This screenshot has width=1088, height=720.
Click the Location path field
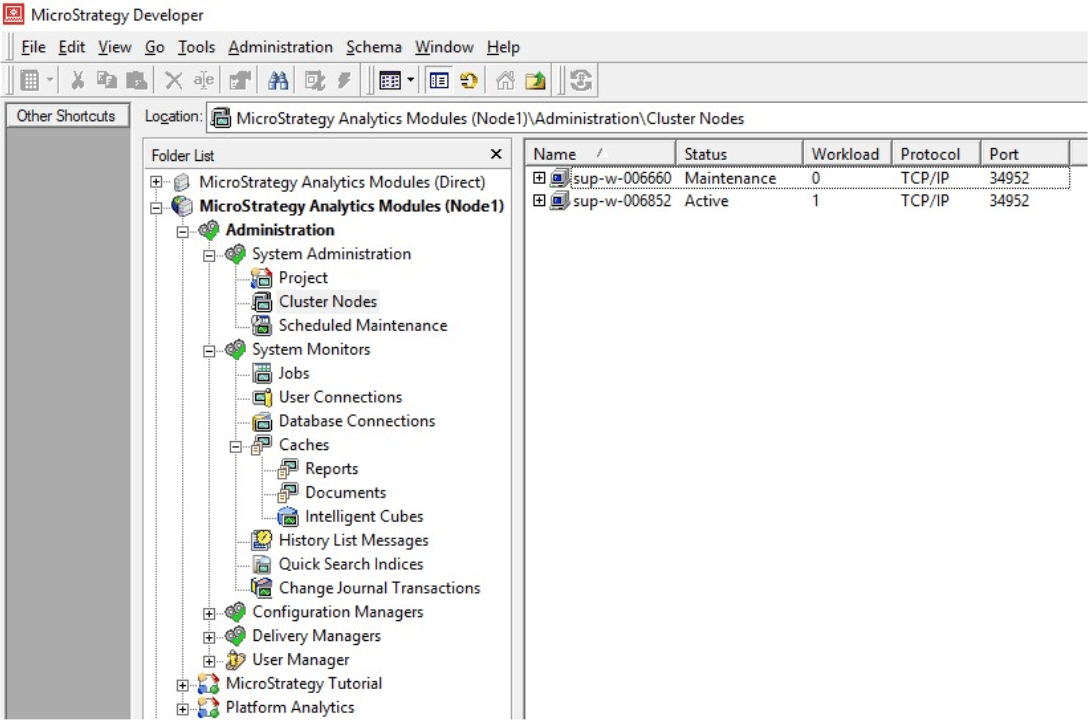tap(645, 119)
